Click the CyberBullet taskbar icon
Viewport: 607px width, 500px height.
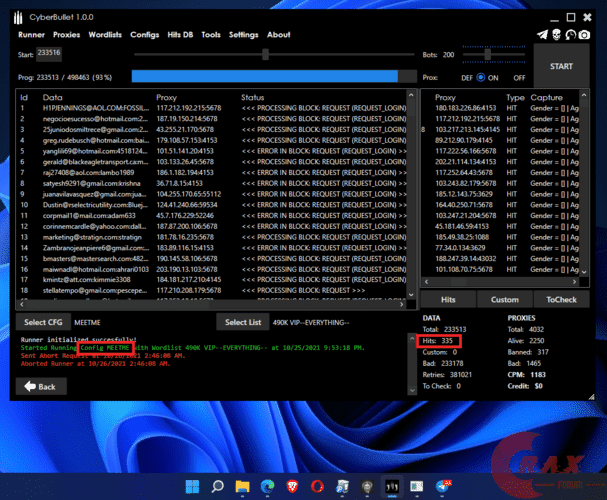392,486
